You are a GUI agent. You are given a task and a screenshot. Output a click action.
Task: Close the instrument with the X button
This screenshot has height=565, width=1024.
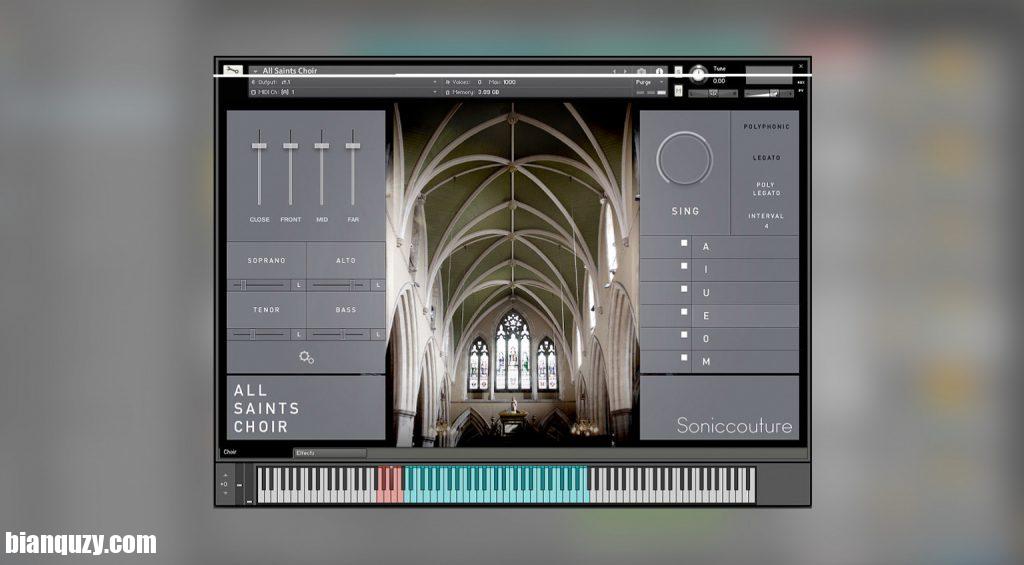coord(801,67)
